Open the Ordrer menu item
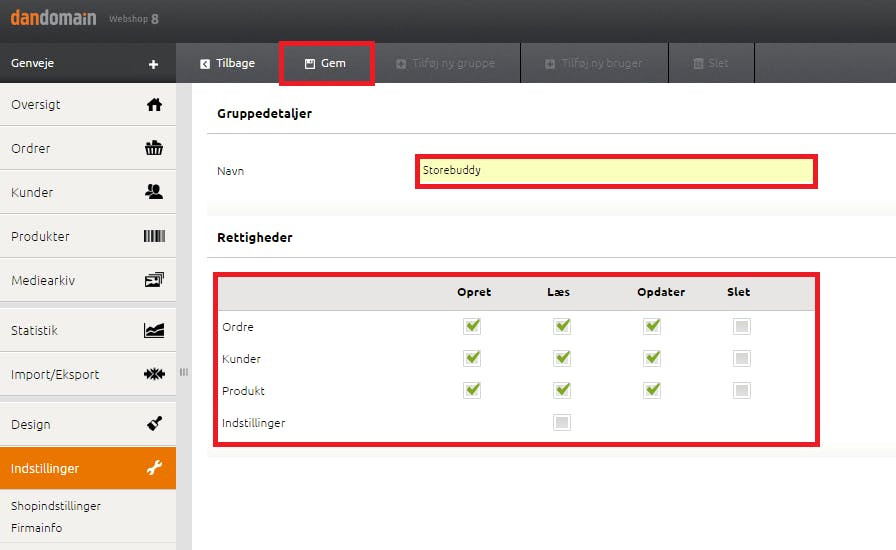This screenshot has width=896, height=550. 88,148
